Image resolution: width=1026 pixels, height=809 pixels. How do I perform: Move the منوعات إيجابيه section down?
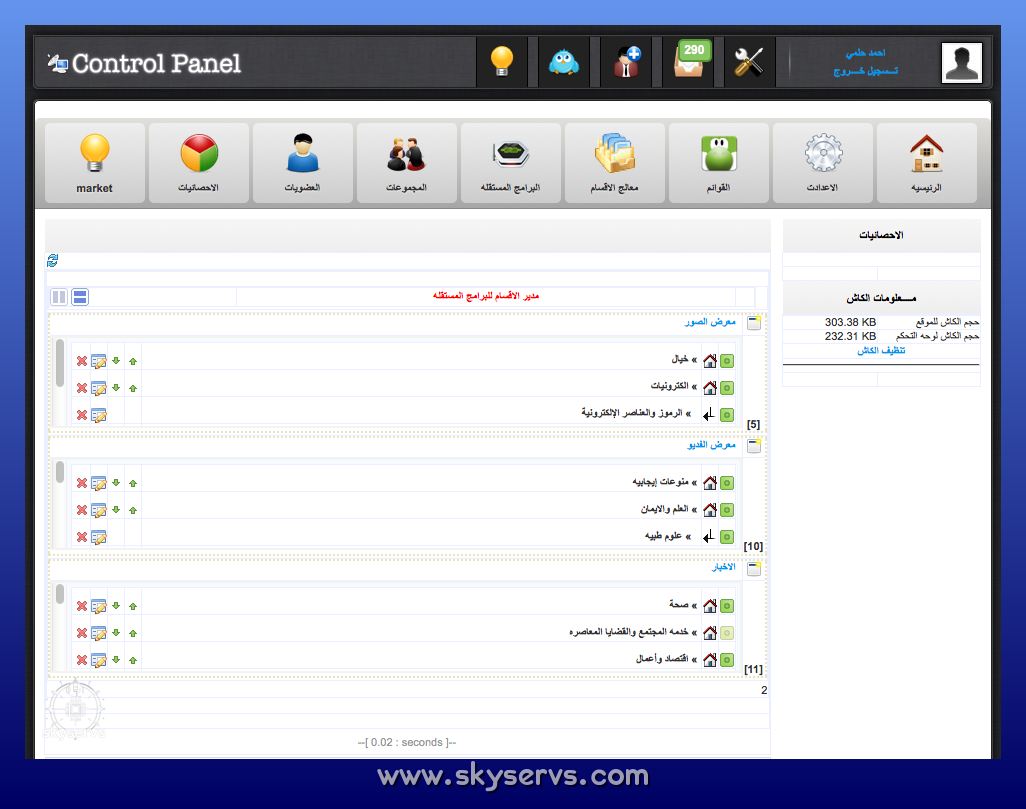[x=116, y=482]
